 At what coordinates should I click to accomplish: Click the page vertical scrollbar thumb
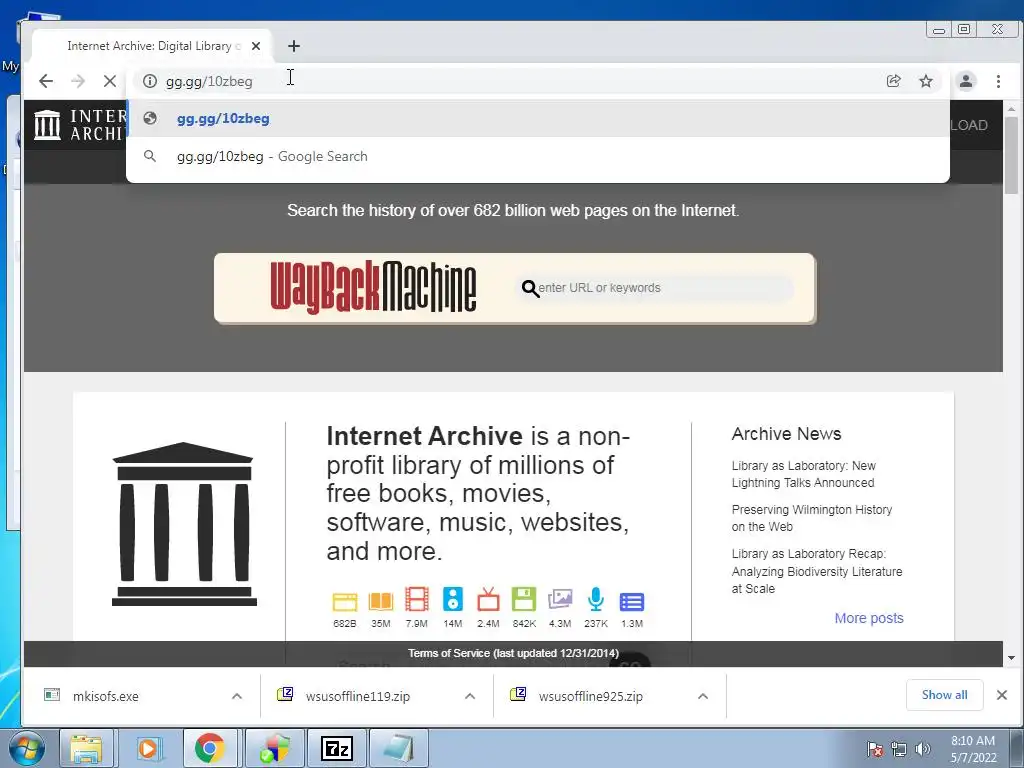tap(1012, 155)
